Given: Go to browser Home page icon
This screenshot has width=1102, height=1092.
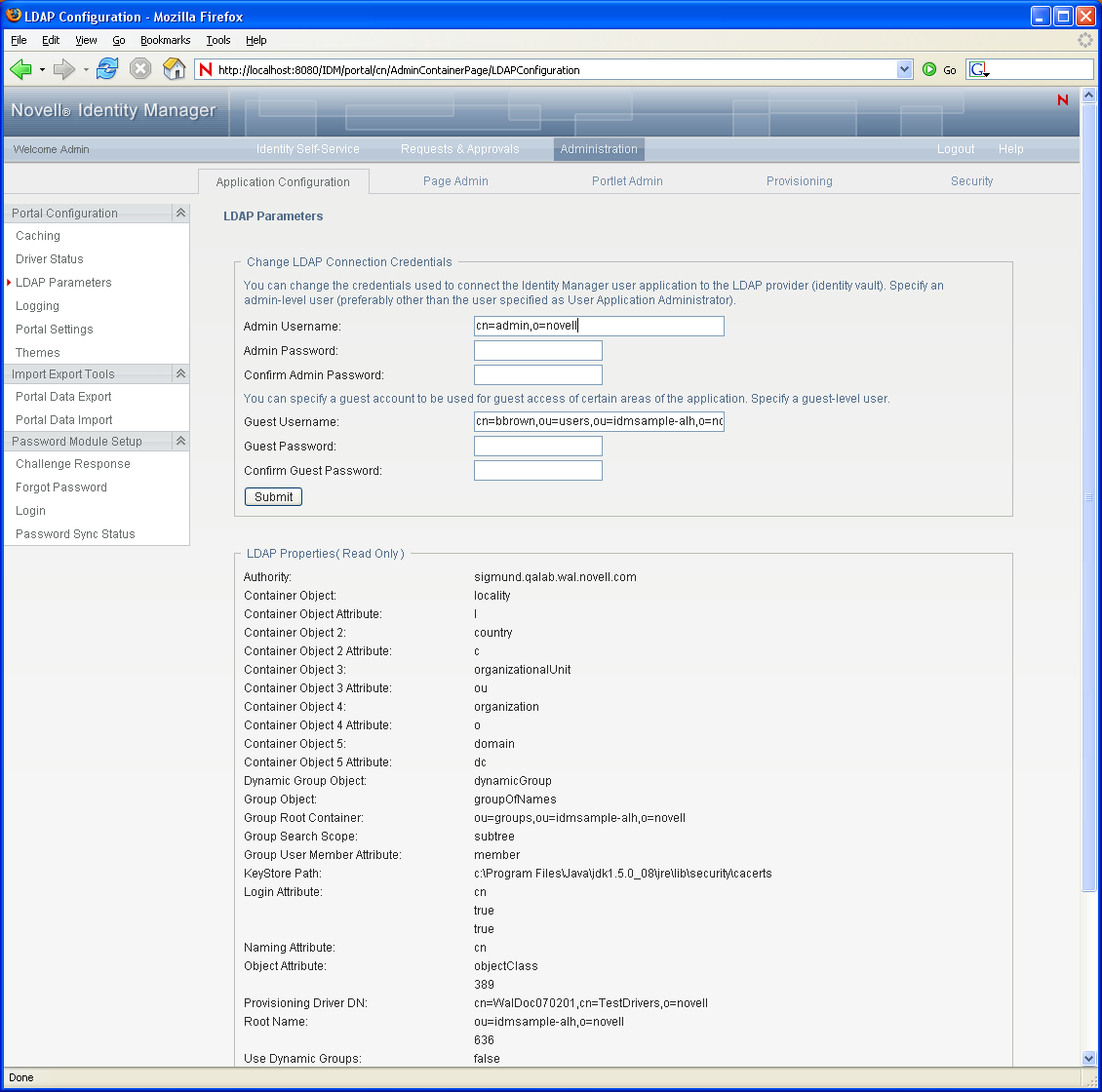Looking at the screenshot, I should pyautogui.click(x=174, y=69).
